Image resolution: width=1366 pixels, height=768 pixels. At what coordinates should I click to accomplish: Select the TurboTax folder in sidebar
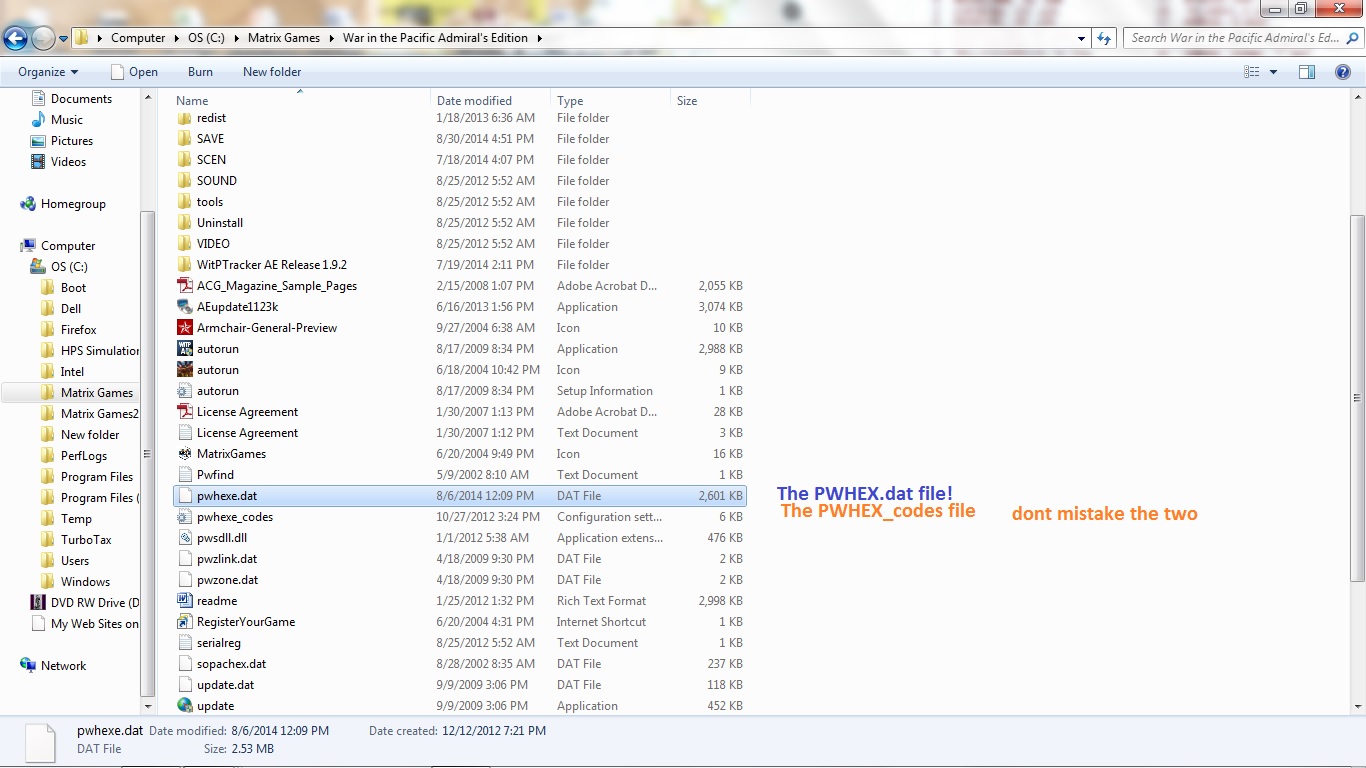(x=76, y=540)
